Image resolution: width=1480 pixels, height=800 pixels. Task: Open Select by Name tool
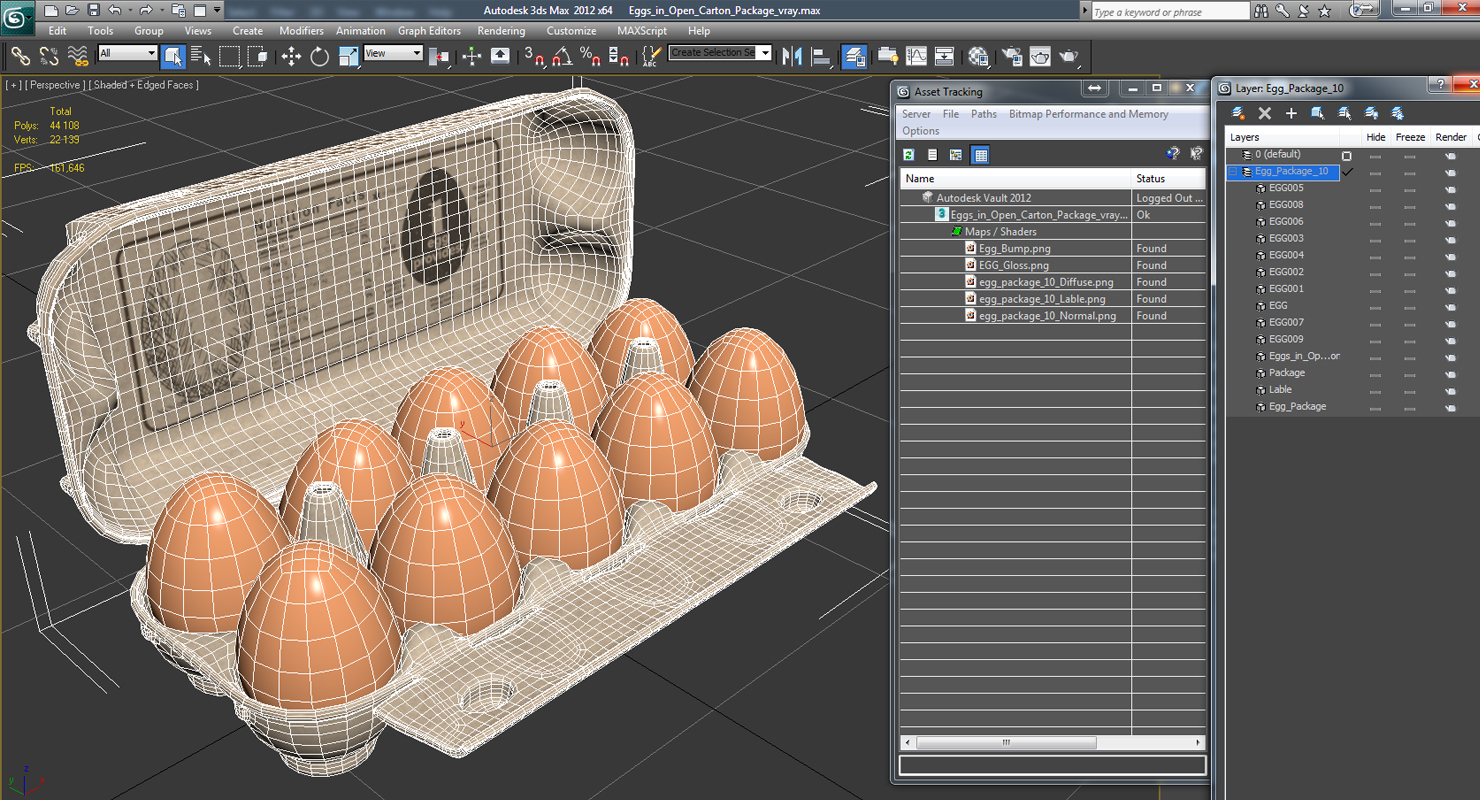click(x=201, y=57)
